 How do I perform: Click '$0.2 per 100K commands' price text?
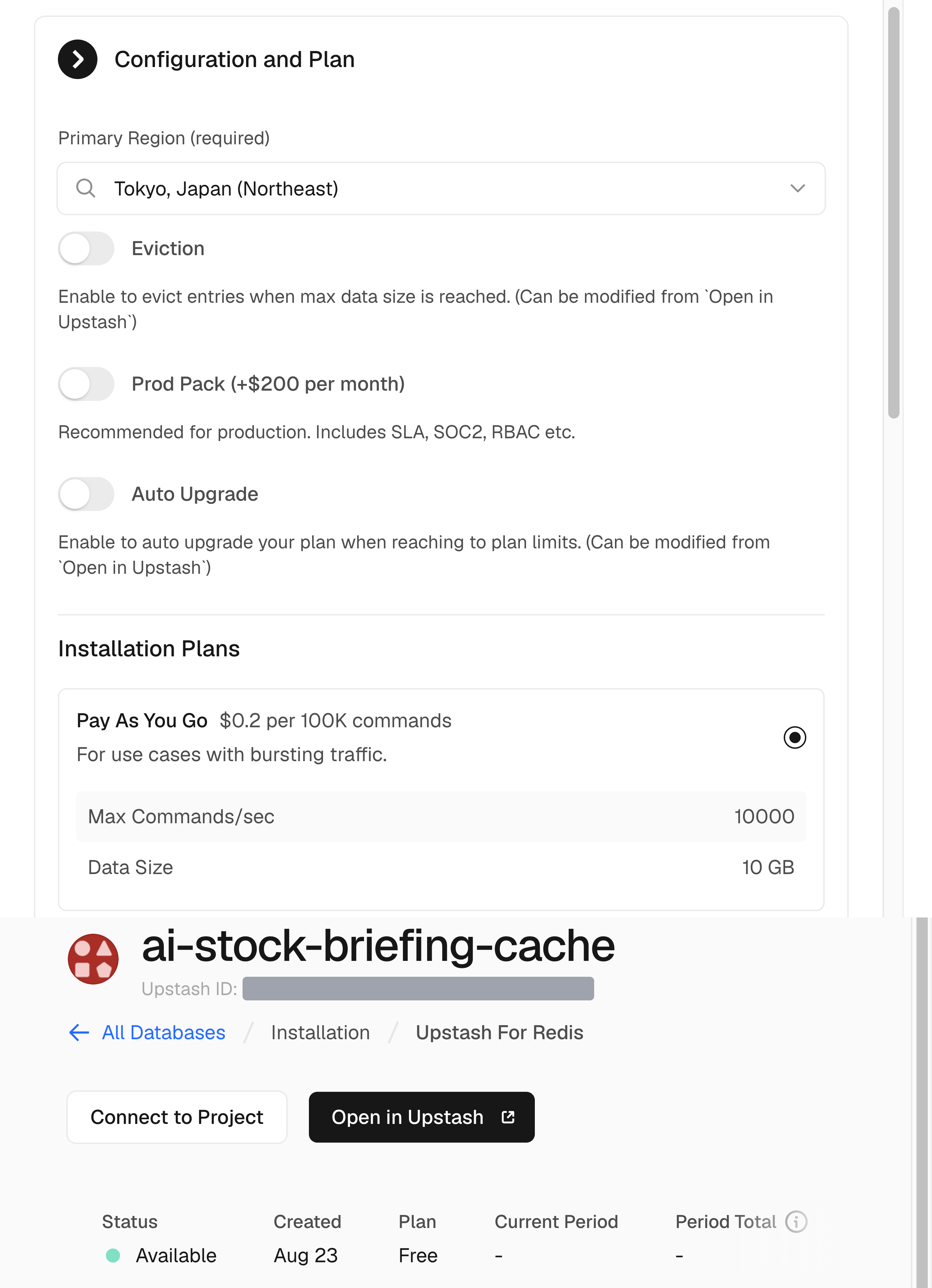point(335,721)
